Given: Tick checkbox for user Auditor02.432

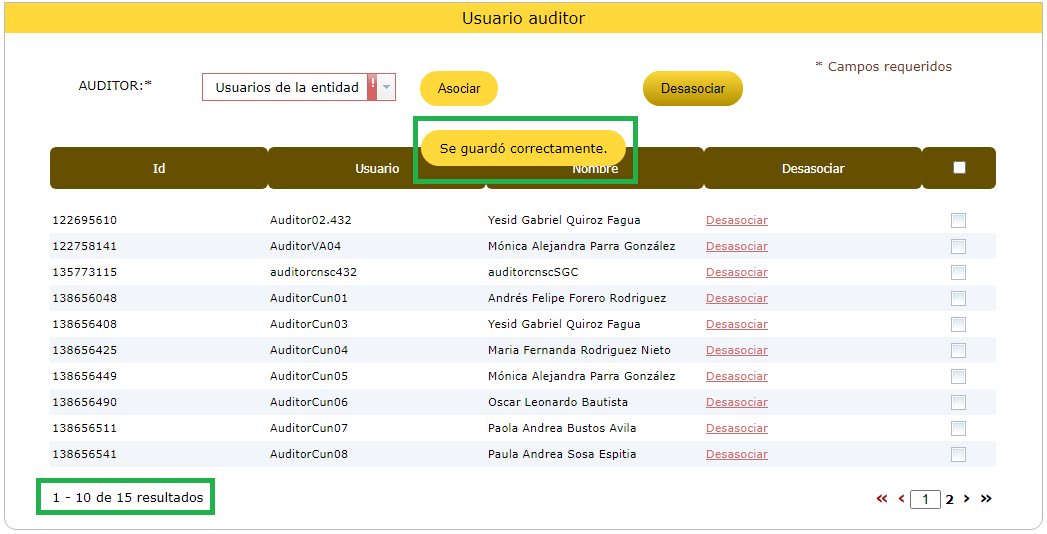Looking at the screenshot, I should coord(958,220).
